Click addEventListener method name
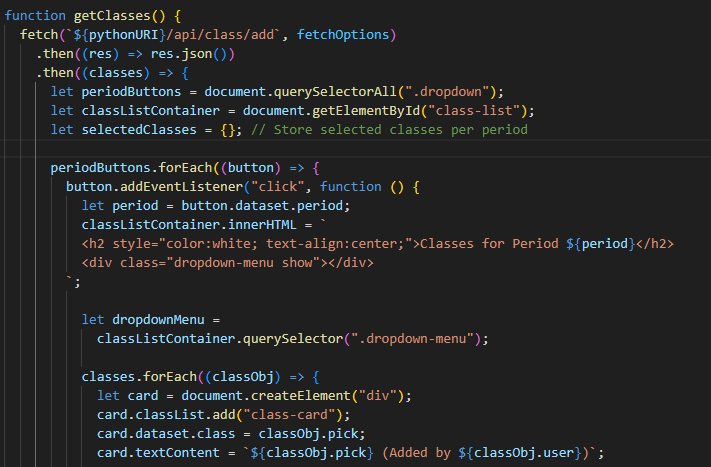711x467 pixels. click(x=181, y=187)
